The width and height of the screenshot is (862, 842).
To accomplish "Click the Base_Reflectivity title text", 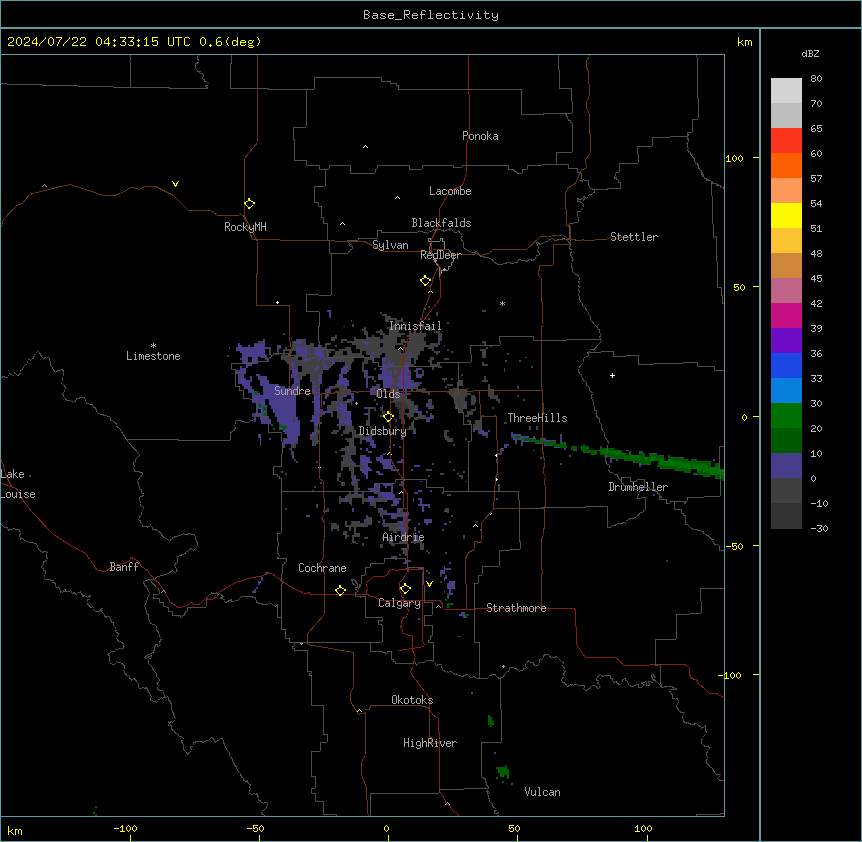I will (x=431, y=15).
